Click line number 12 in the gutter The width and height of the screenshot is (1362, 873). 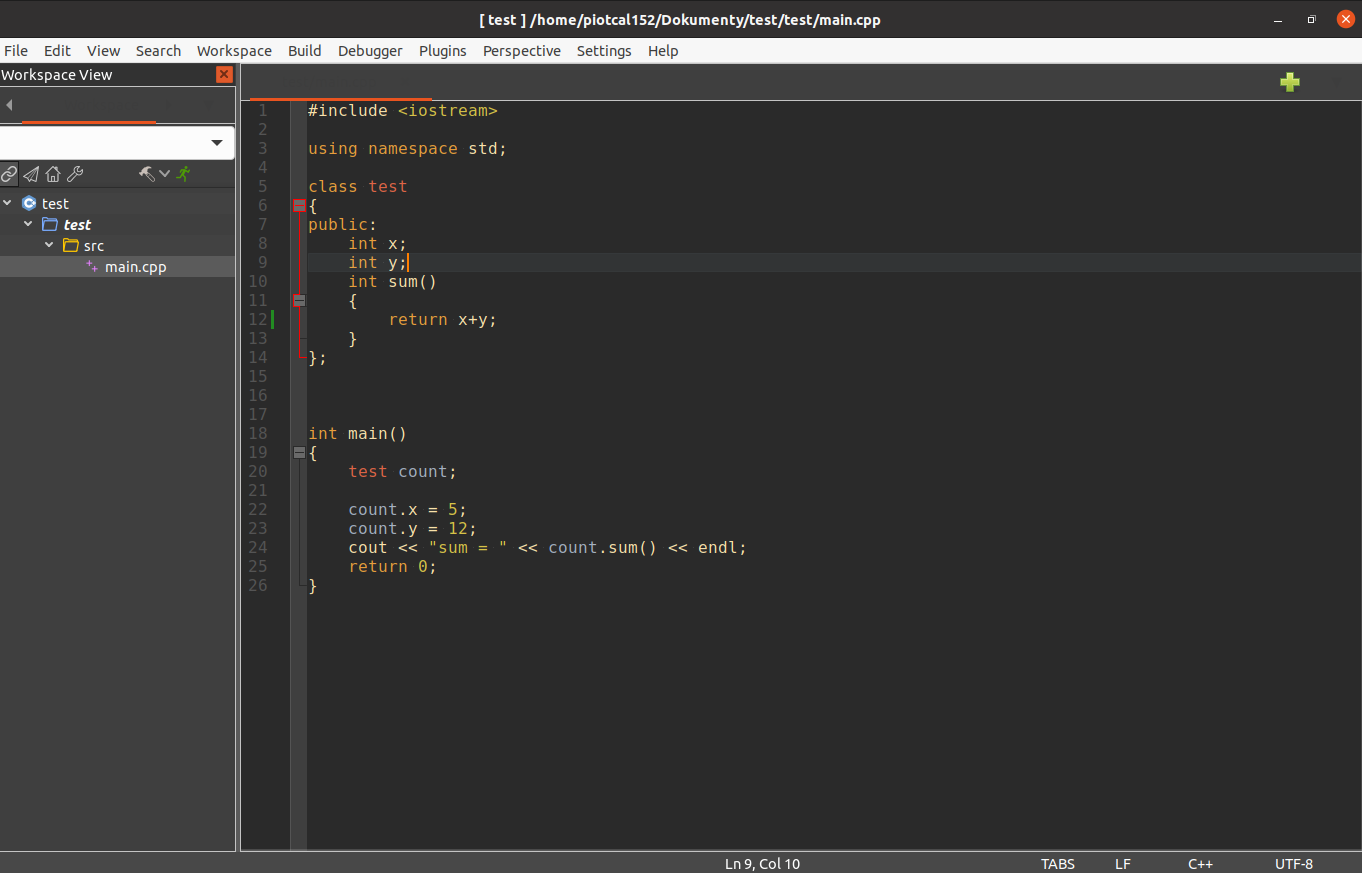(x=258, y=320)
